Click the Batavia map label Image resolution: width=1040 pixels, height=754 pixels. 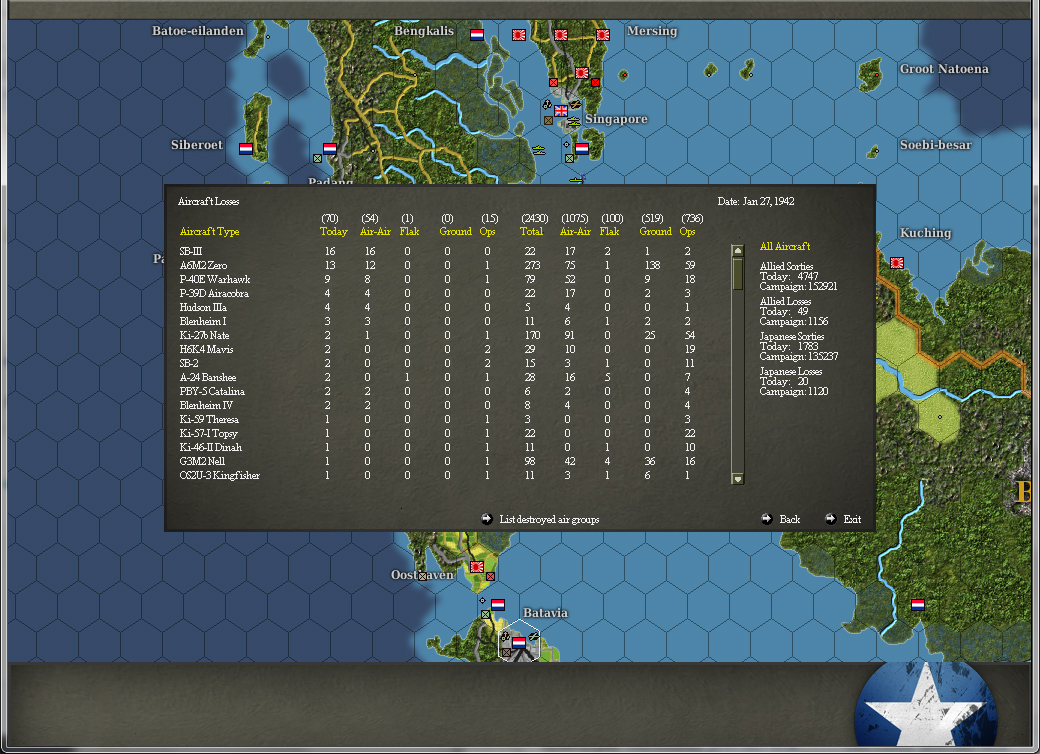[x=545, y=613]
